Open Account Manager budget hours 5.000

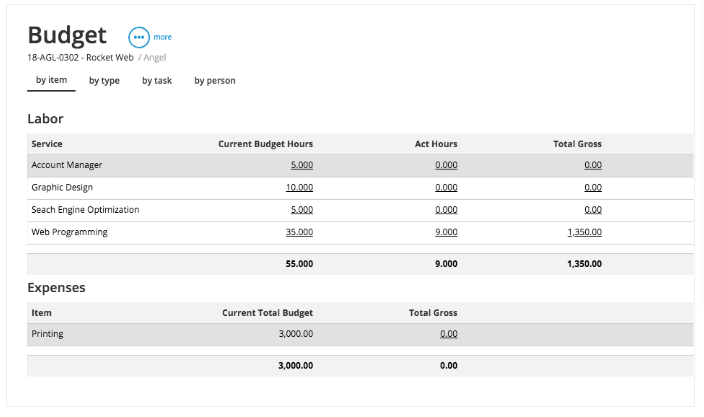coord(302,165)
